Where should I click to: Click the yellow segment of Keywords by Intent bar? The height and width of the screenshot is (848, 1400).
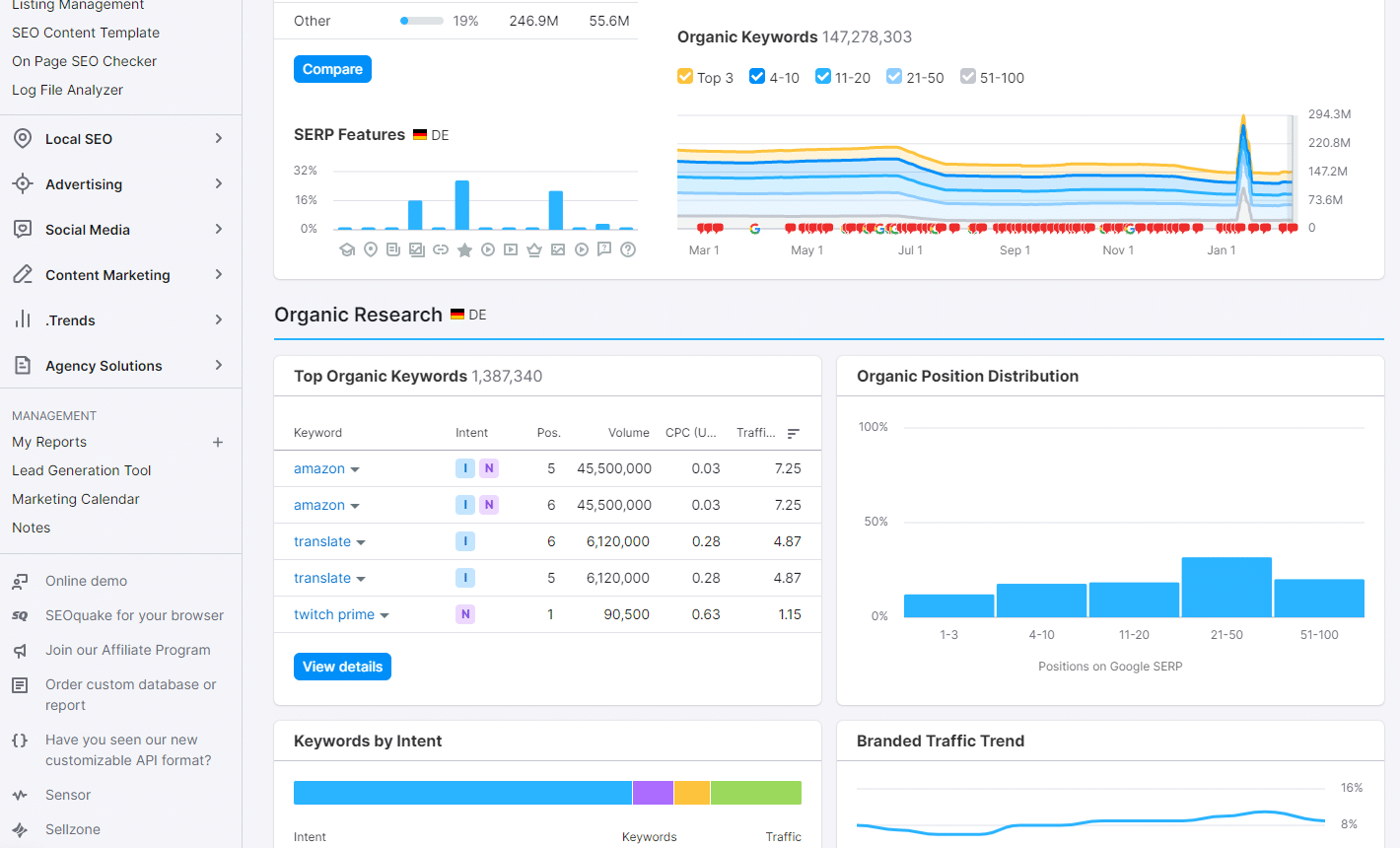692,793
